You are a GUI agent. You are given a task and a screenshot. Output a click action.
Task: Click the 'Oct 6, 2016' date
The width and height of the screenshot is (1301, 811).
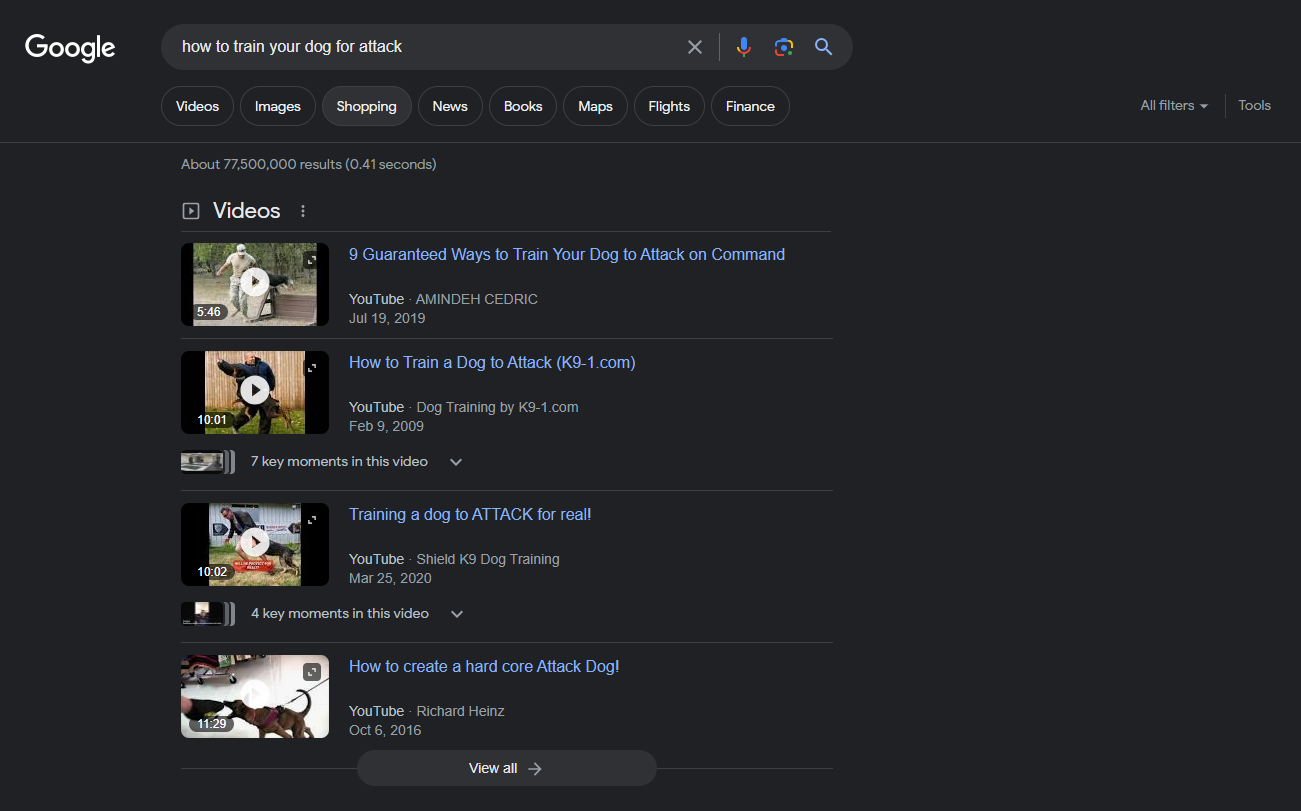pos(385,730)
